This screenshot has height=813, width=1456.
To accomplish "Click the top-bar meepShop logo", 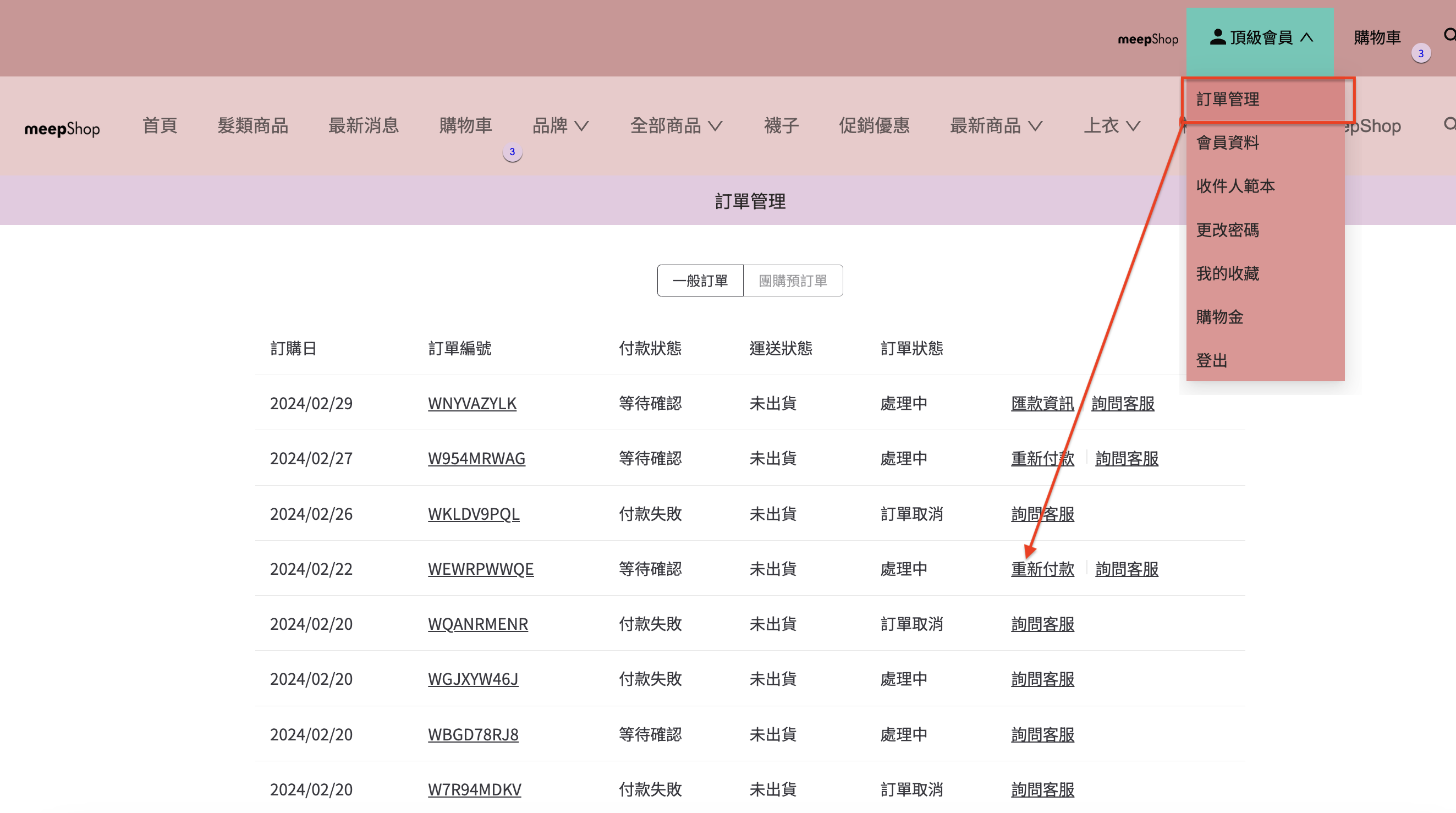I will tap(1147, 39).
